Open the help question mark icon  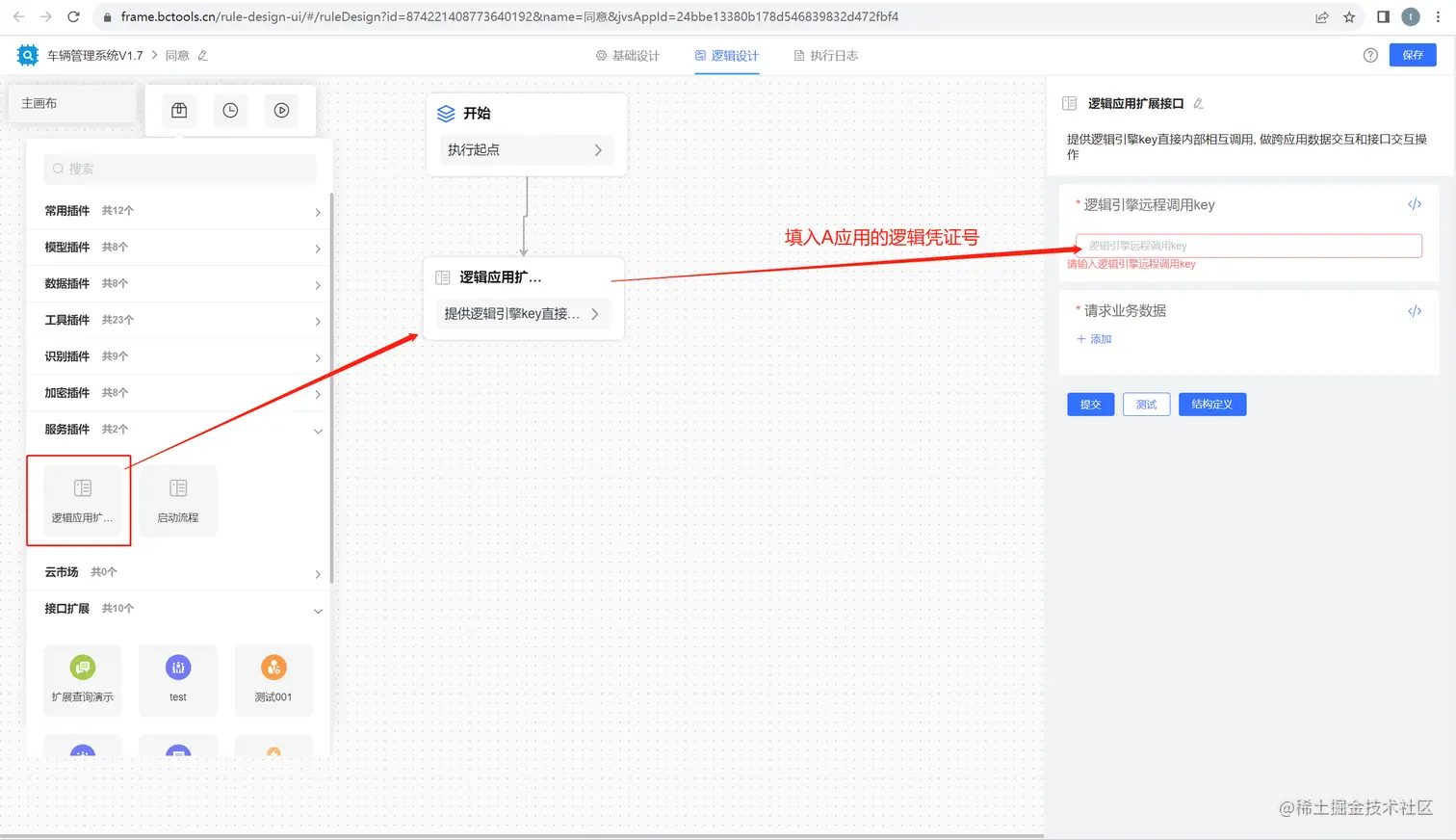coord(1370,55)
